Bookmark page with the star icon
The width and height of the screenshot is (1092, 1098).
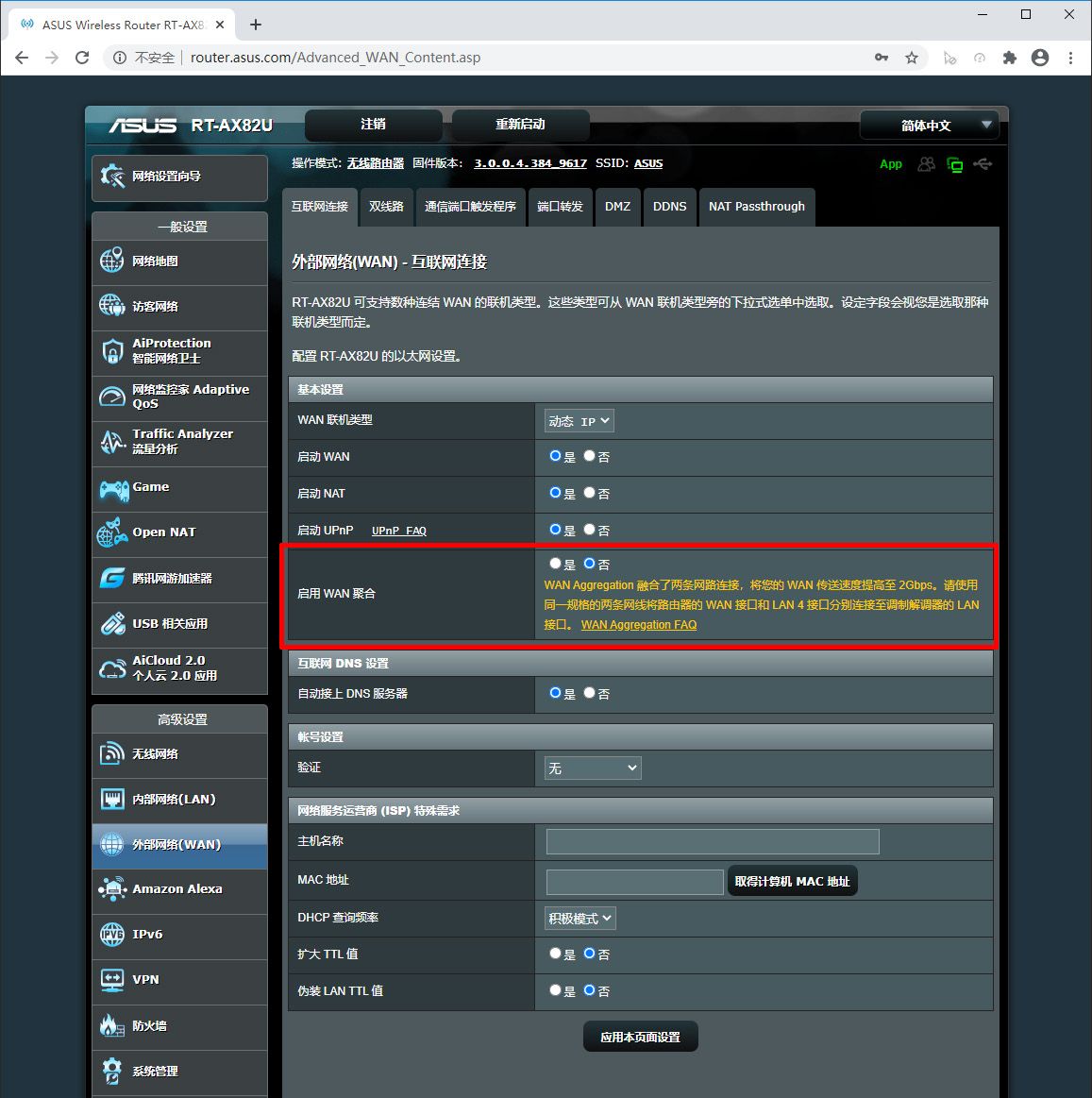[x=912, y=58]
